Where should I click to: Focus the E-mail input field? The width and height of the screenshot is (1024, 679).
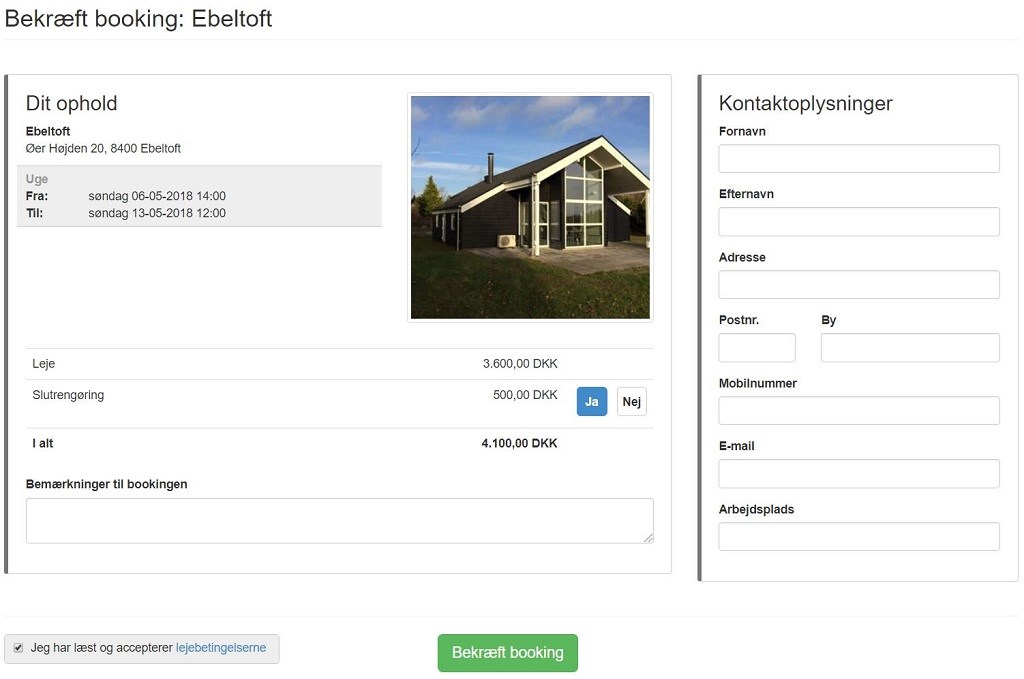tap(859, 473)
